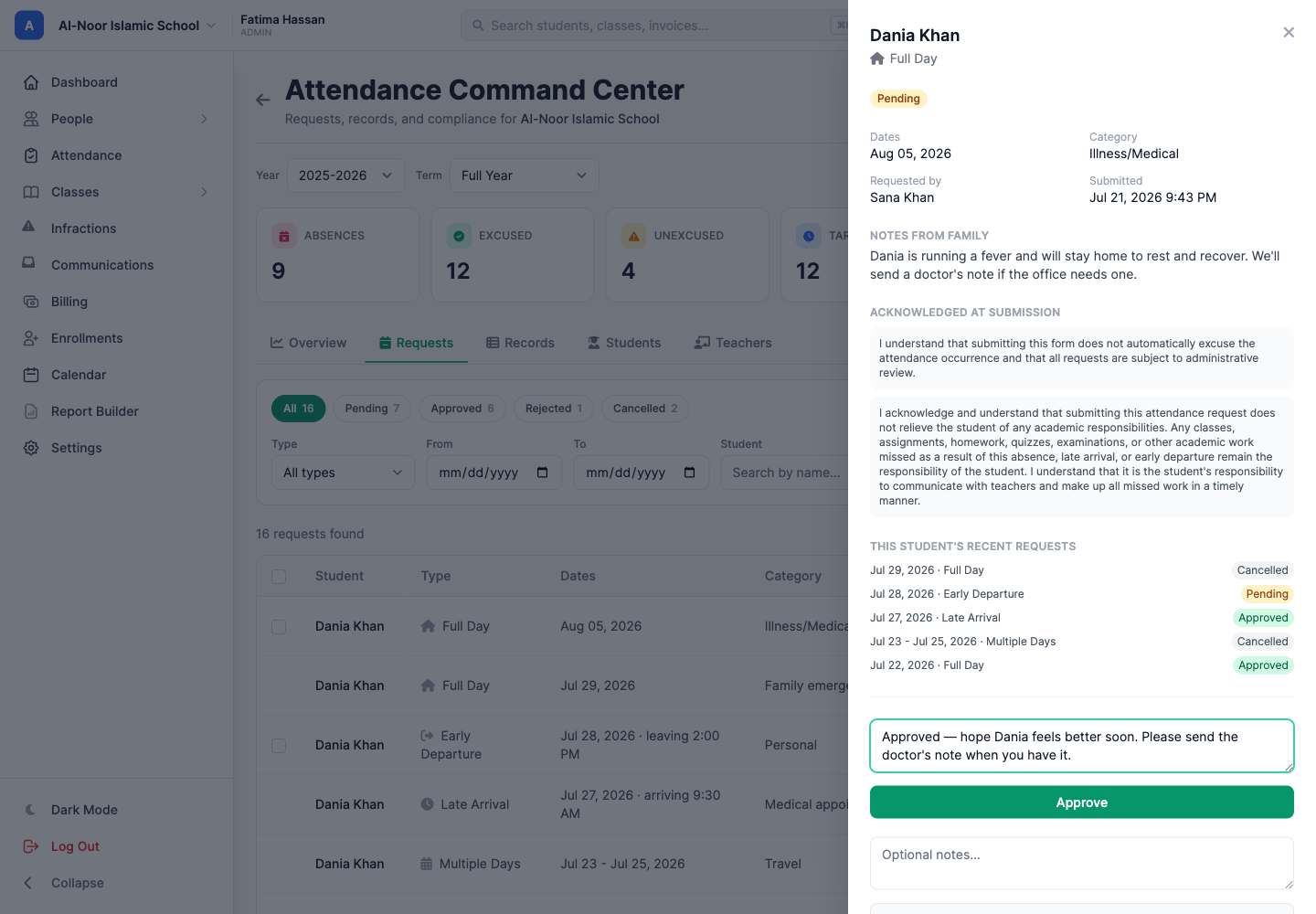Open the Year 2025-2026 dropdown
Screen dimensions: 1316x914
tap(345, 175)
